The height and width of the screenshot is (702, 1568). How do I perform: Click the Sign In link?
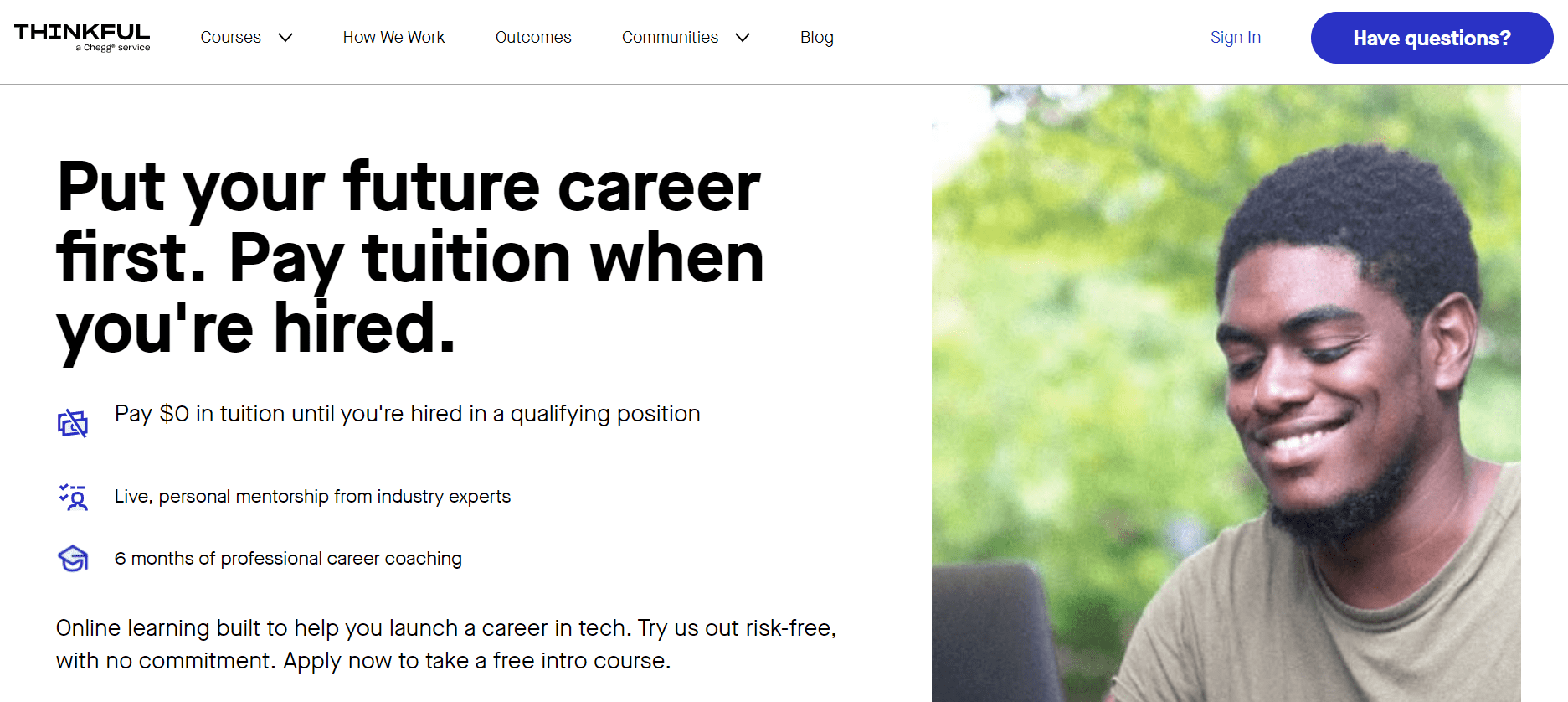(1236, 37)
